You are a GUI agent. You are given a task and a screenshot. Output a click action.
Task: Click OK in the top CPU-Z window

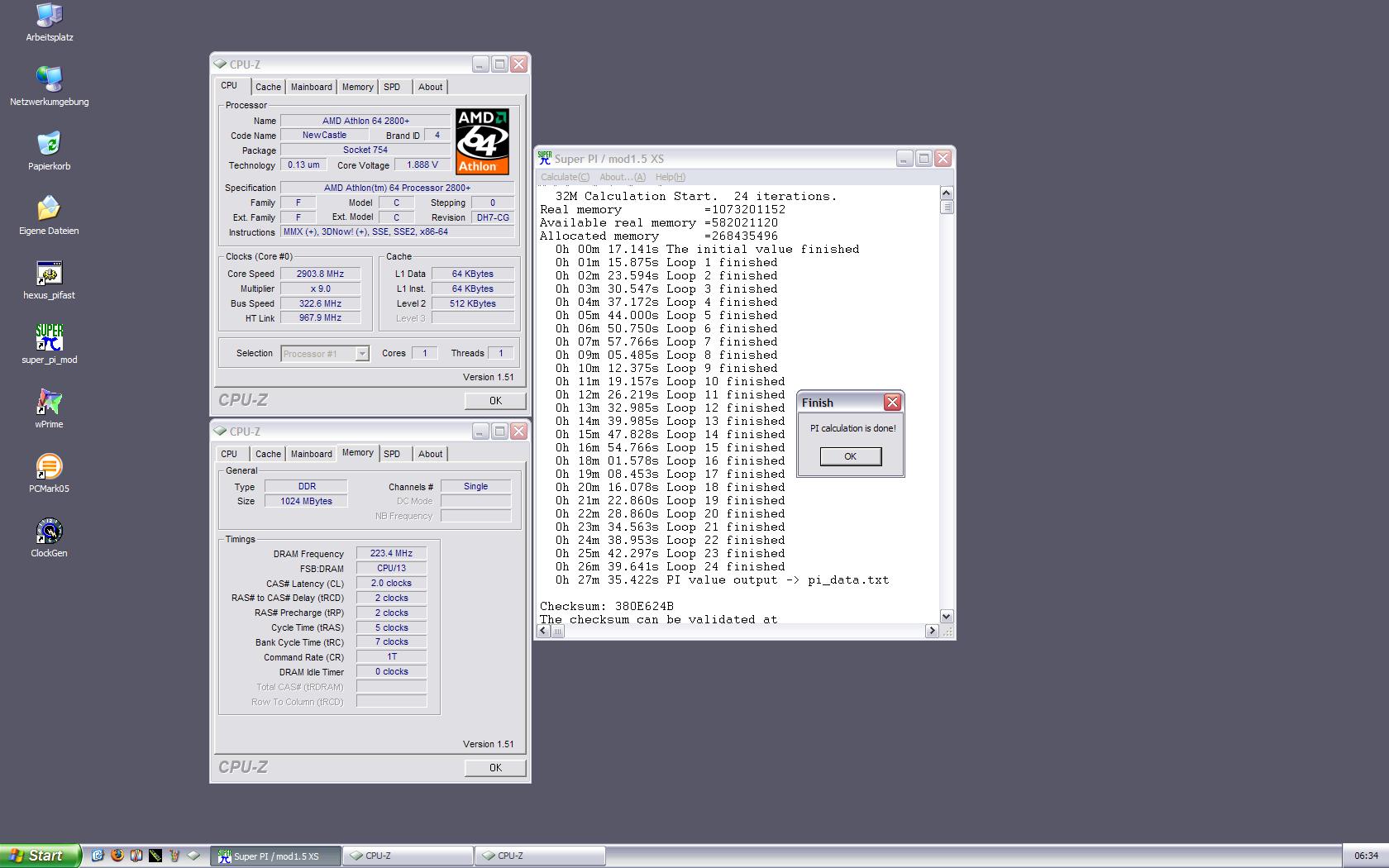click(495, 401)
